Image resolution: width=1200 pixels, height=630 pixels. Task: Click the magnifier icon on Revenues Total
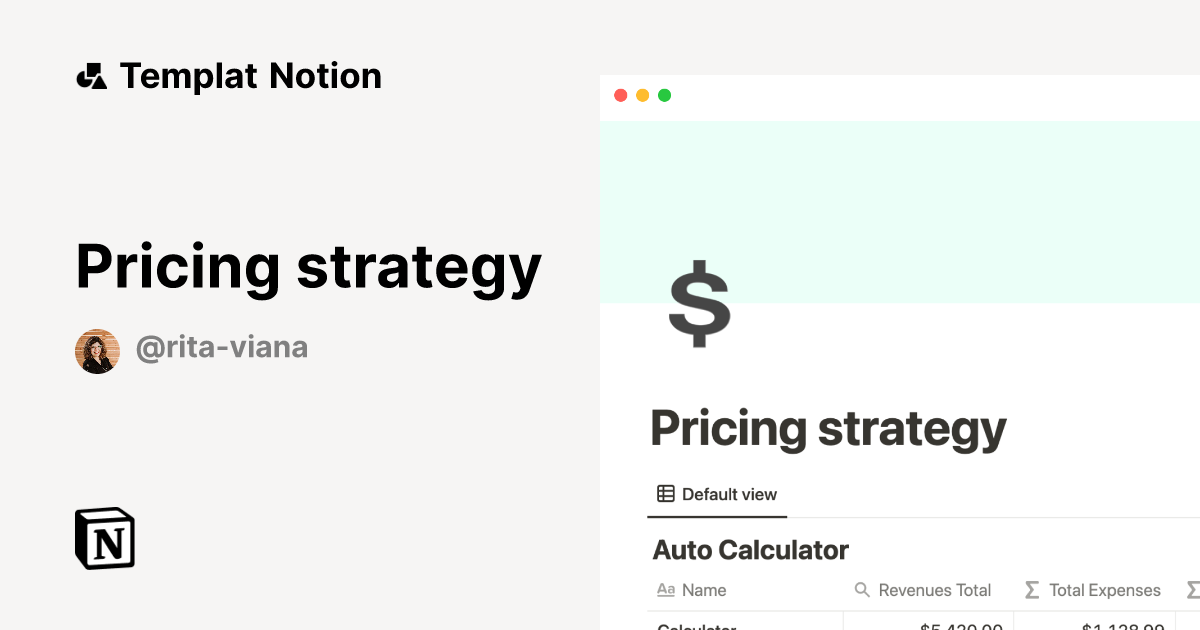[x=862, y=590]
